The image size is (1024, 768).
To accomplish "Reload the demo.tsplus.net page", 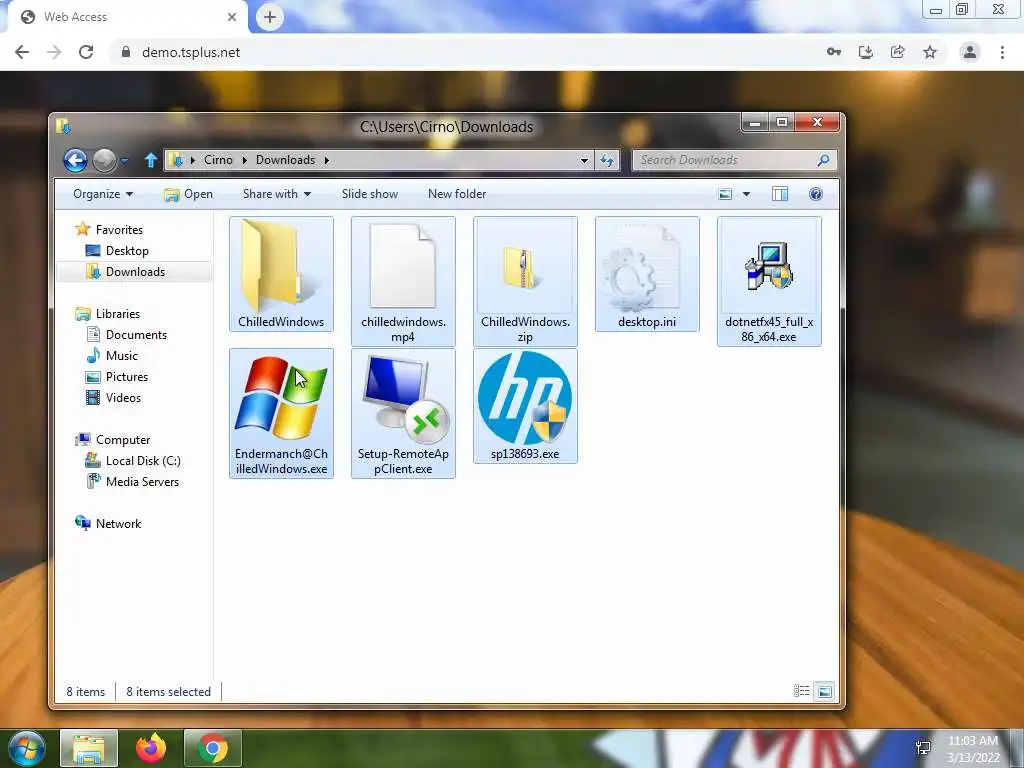I will [x=86, y=52].
